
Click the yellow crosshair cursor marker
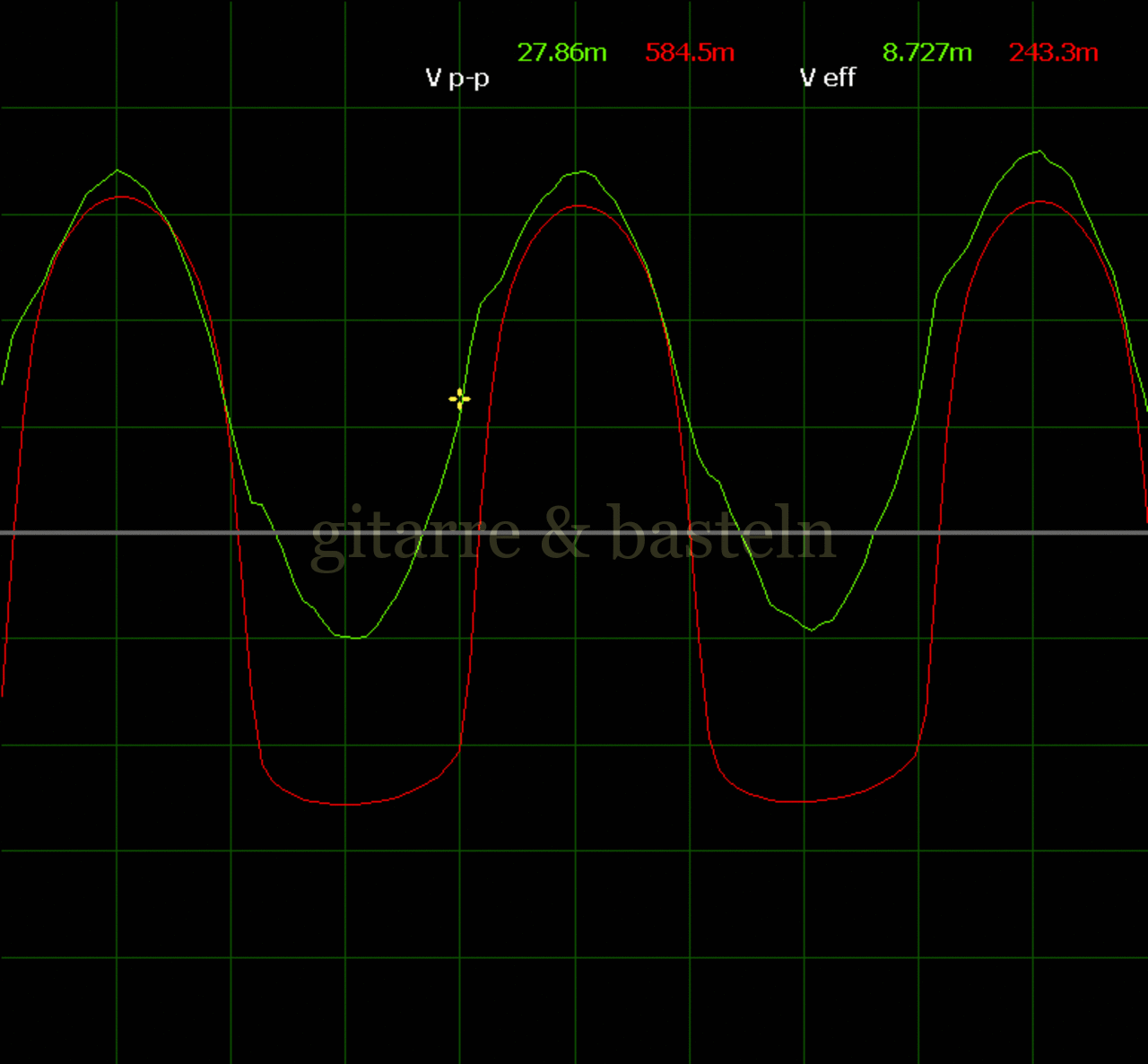(459, 399)
